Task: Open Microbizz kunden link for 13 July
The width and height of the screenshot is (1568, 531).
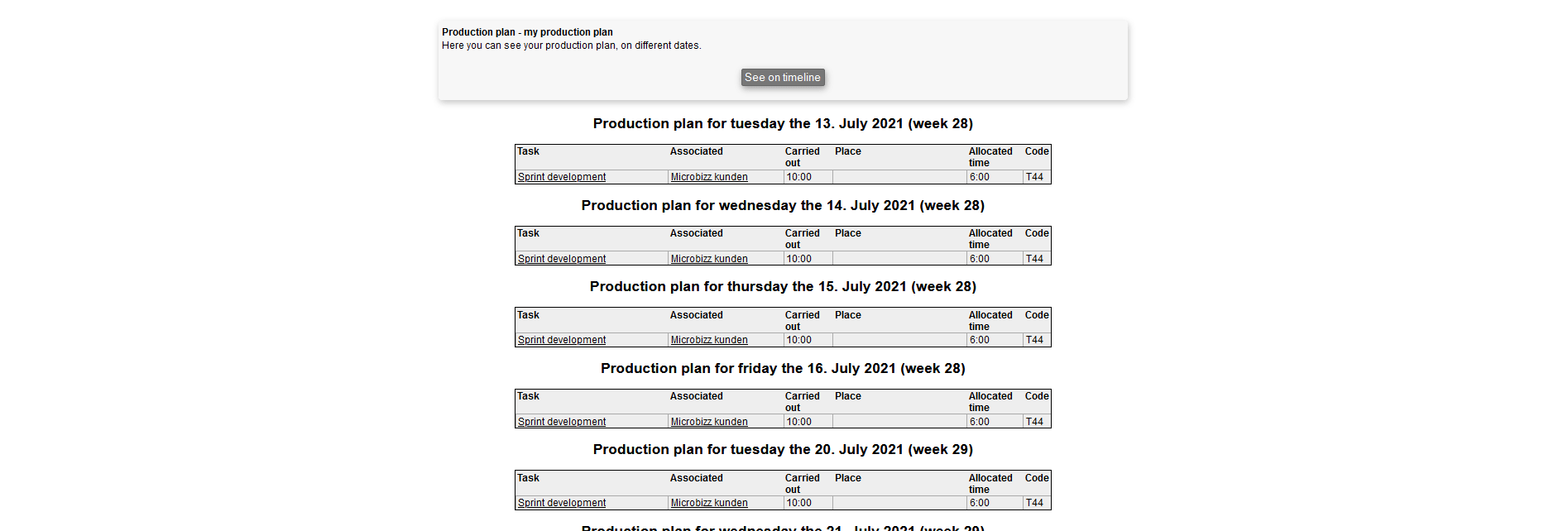Action: click(709, 177)
